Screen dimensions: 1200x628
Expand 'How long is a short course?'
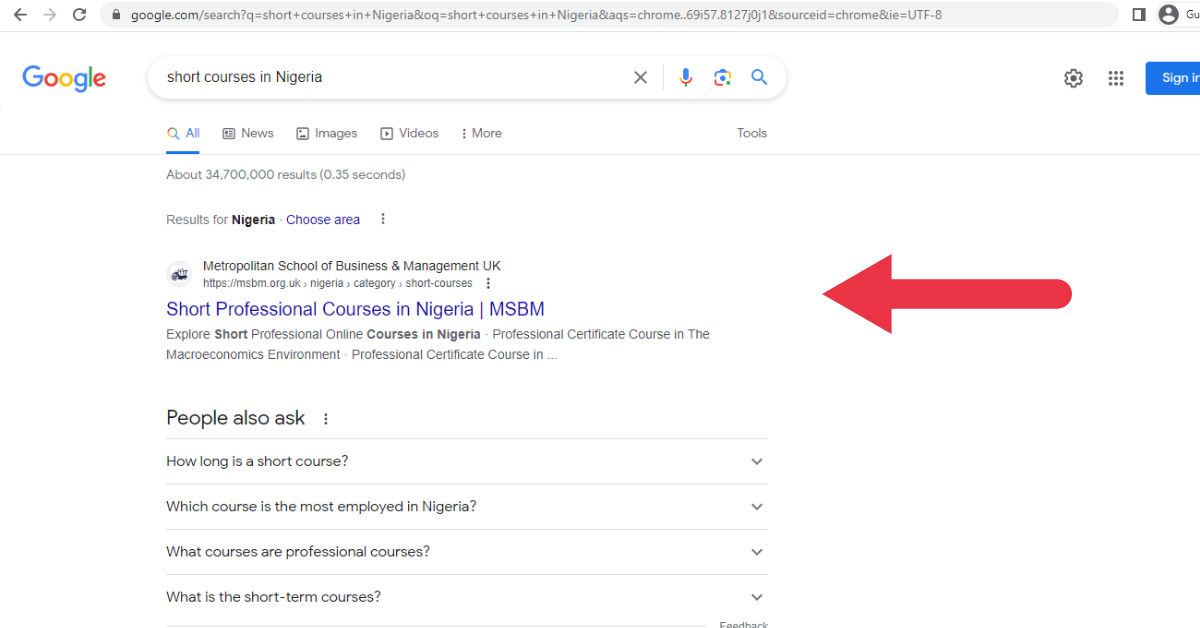coord(467,461)
